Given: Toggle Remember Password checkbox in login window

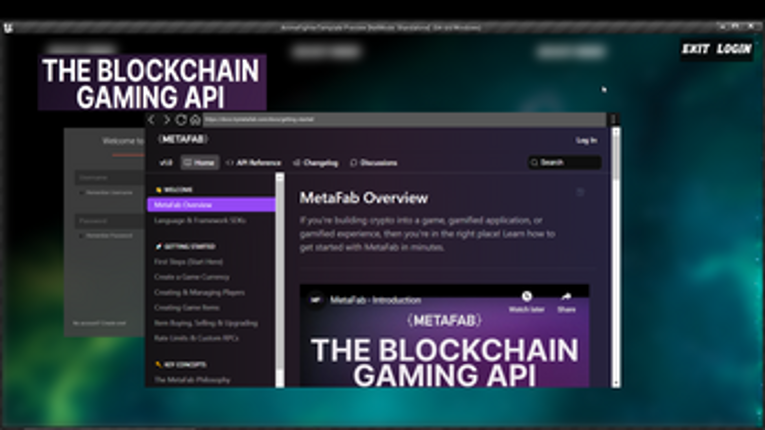Looking at the screenshot, I should tap(81, 236).
